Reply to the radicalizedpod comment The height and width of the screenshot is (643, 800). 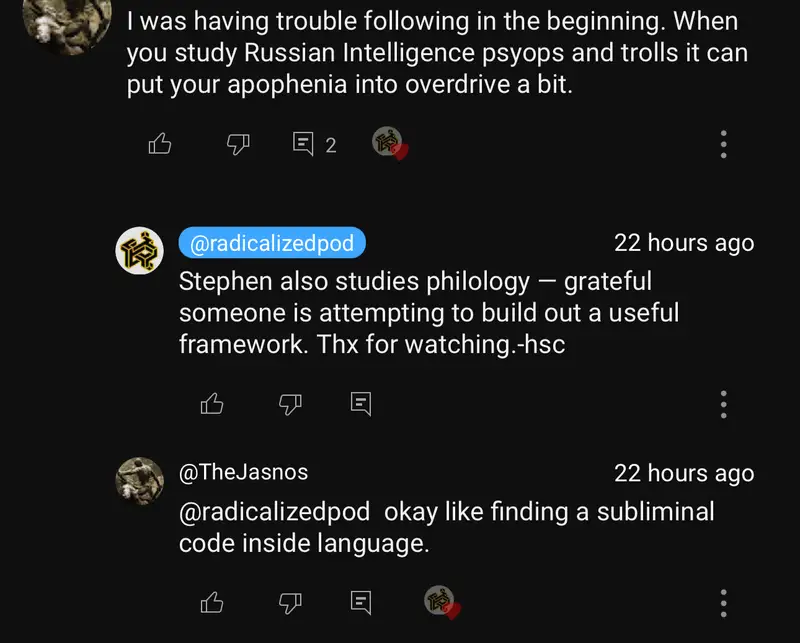(361, 404)
